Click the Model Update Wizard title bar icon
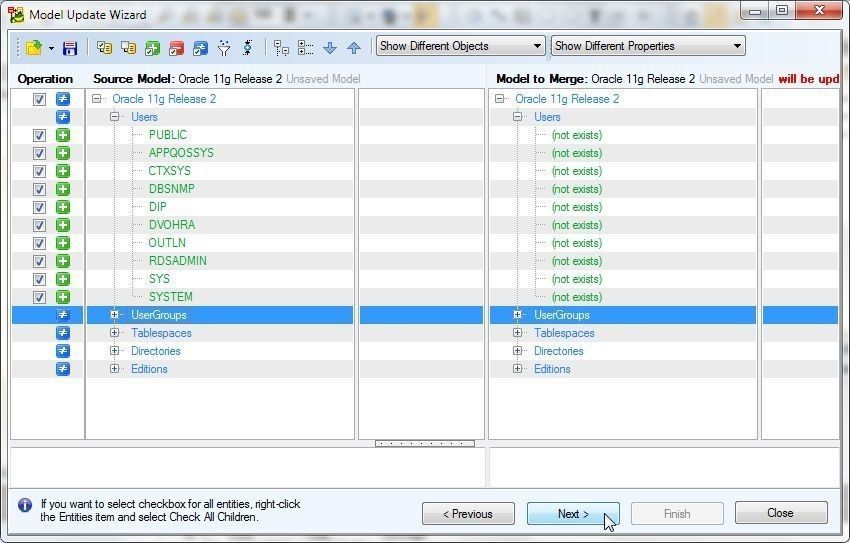 click(16, 15)
